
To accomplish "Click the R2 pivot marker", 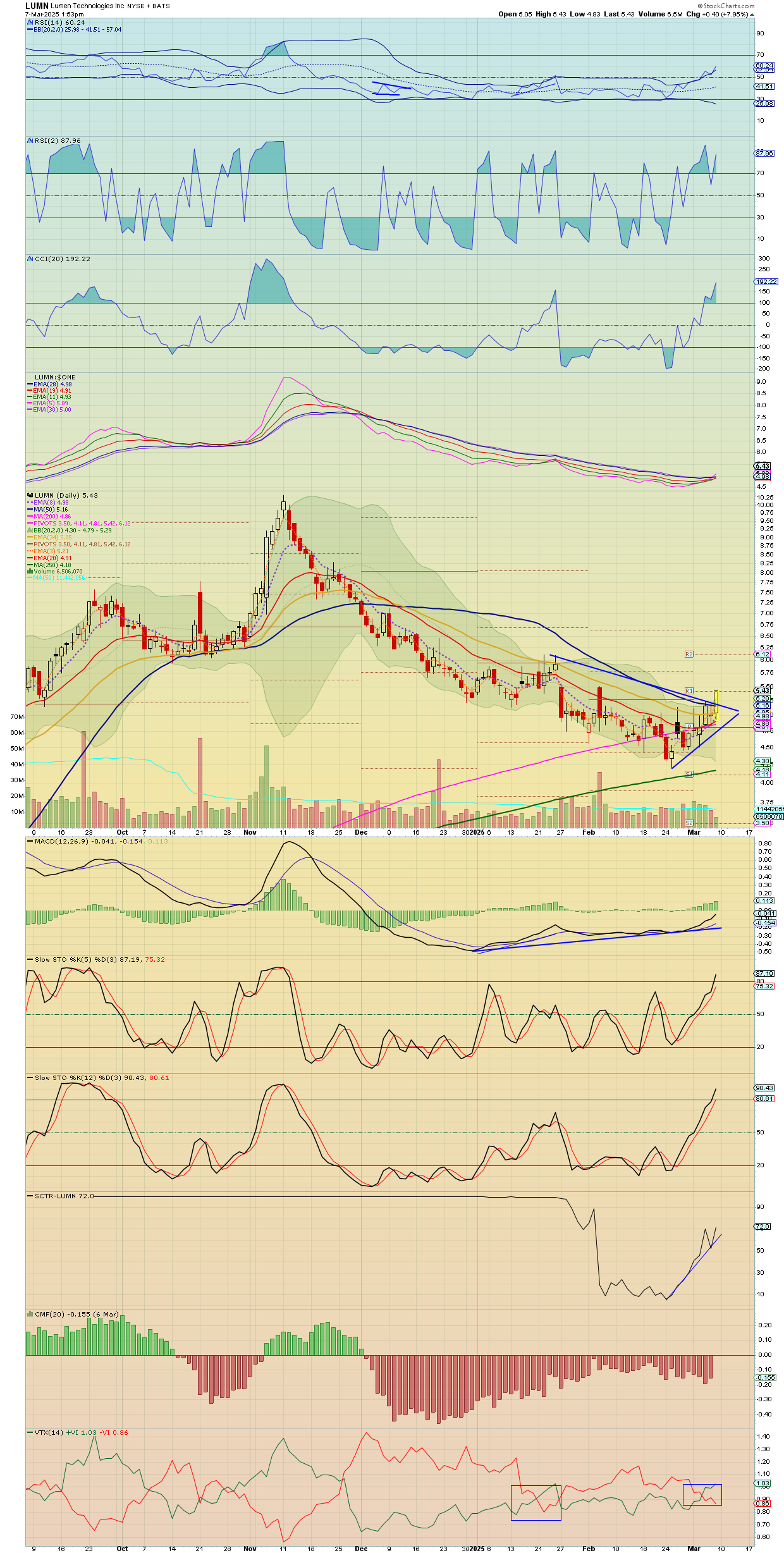I will [689, 654].
